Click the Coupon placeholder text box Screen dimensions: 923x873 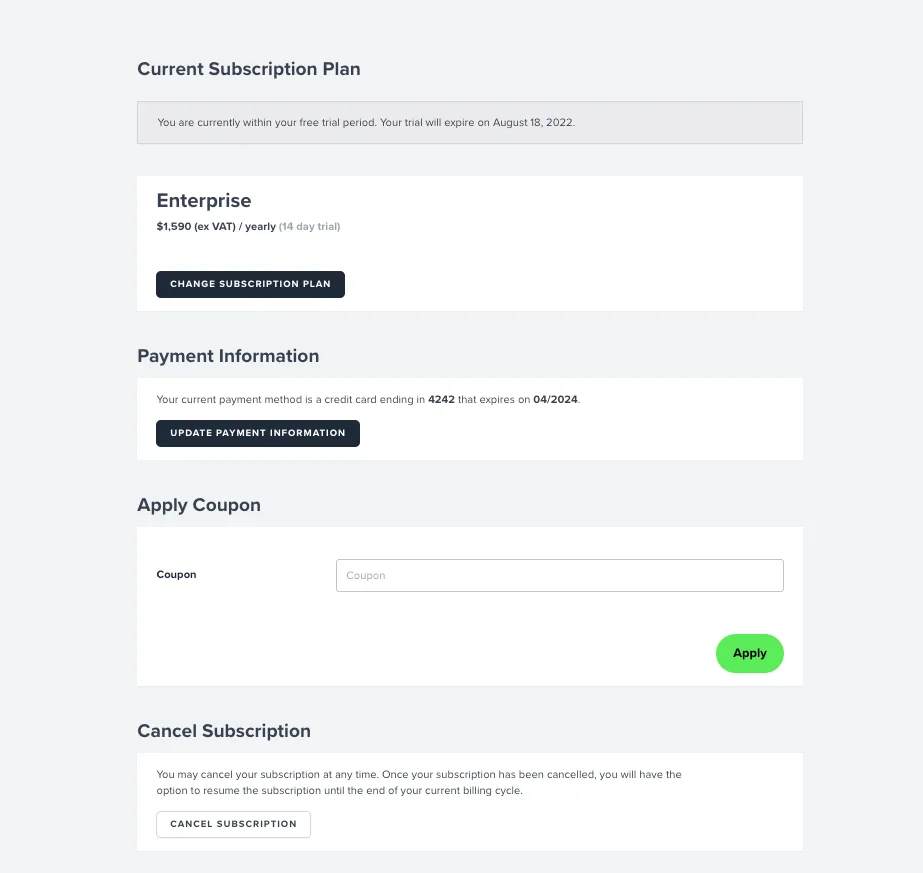click(x=559, y=575)
